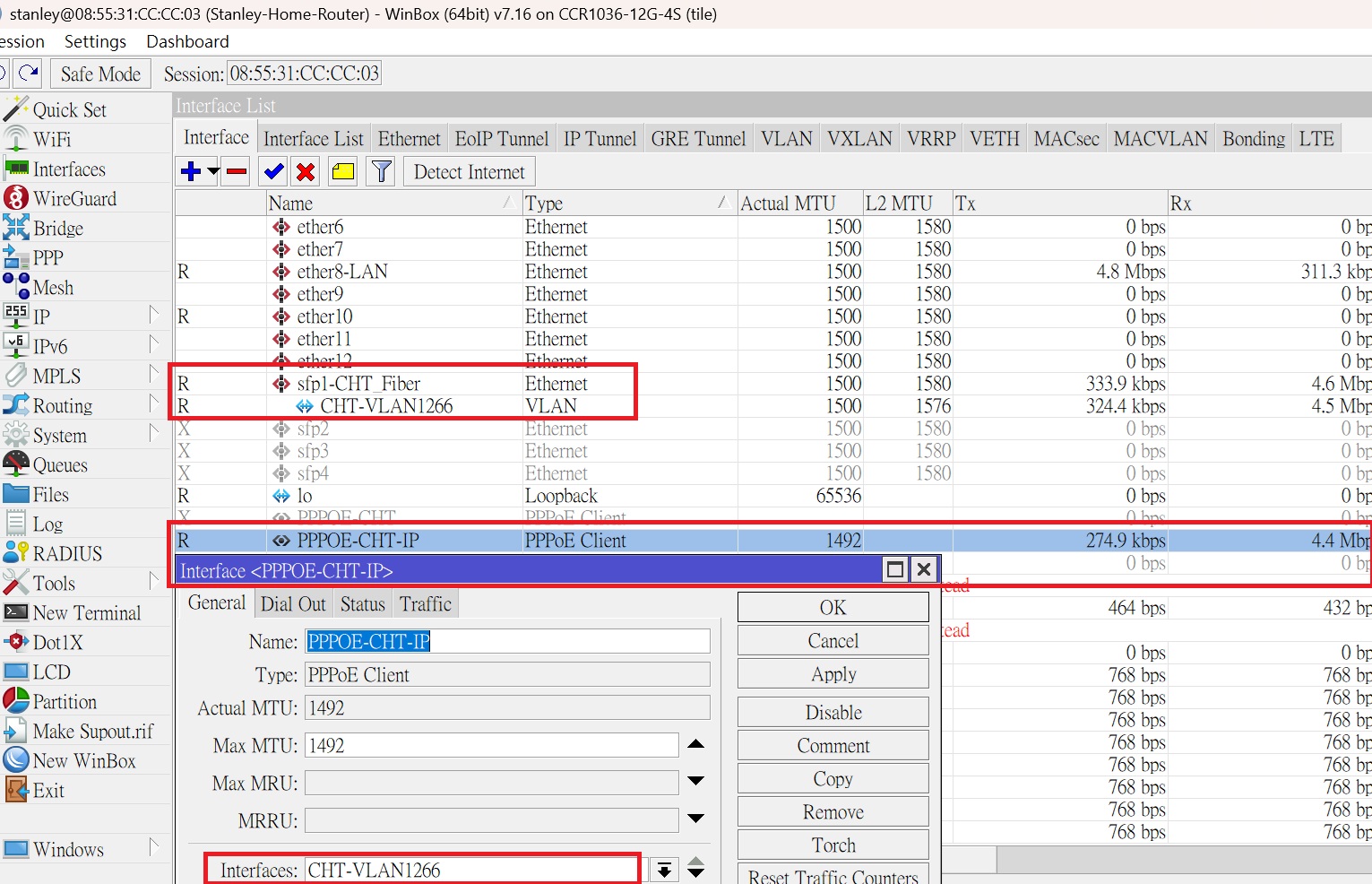Open the Add interface type dropdown arrow
Screen dimensions: 1372x884
[212, 171]
